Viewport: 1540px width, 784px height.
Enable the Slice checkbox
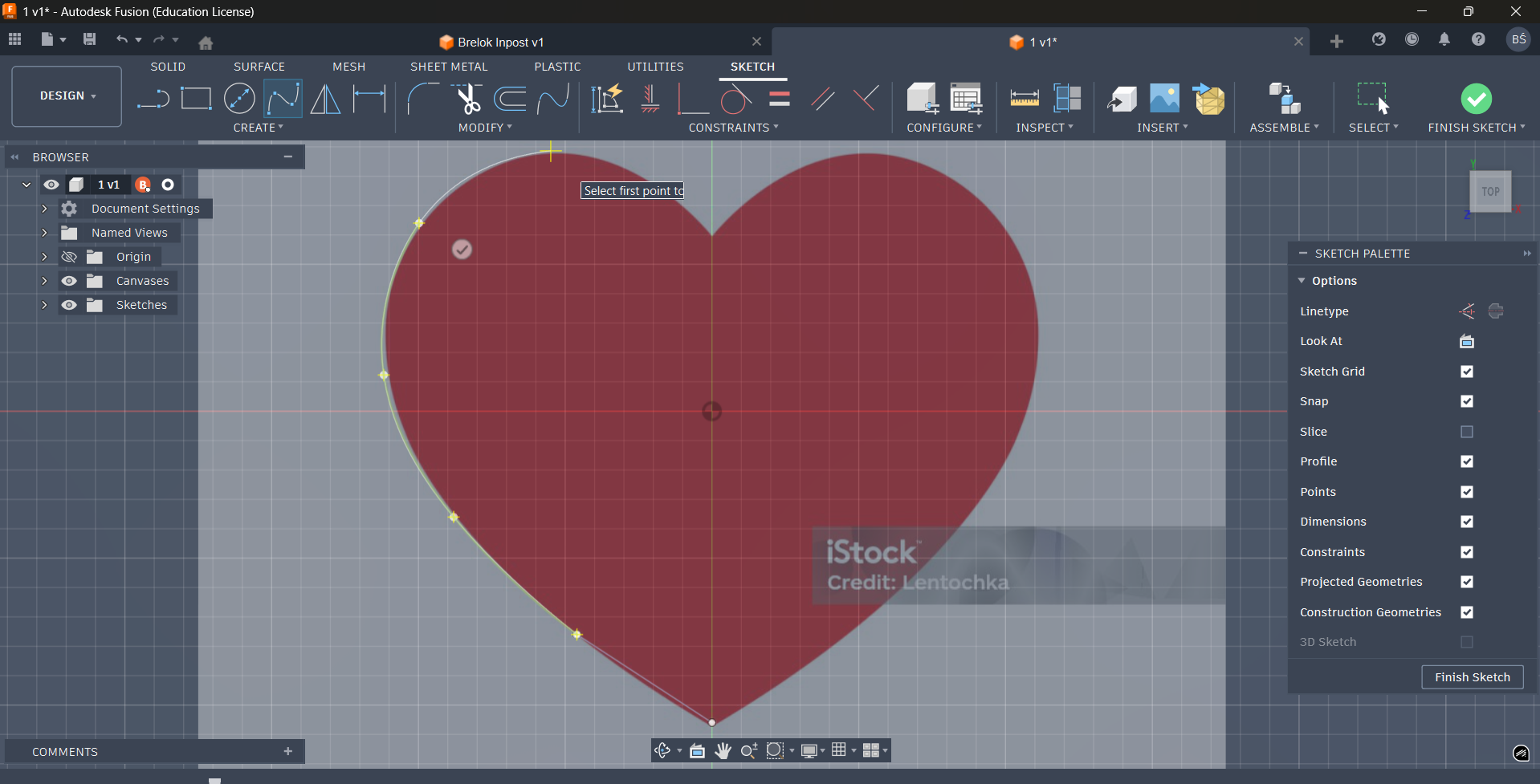(1466, 432)
